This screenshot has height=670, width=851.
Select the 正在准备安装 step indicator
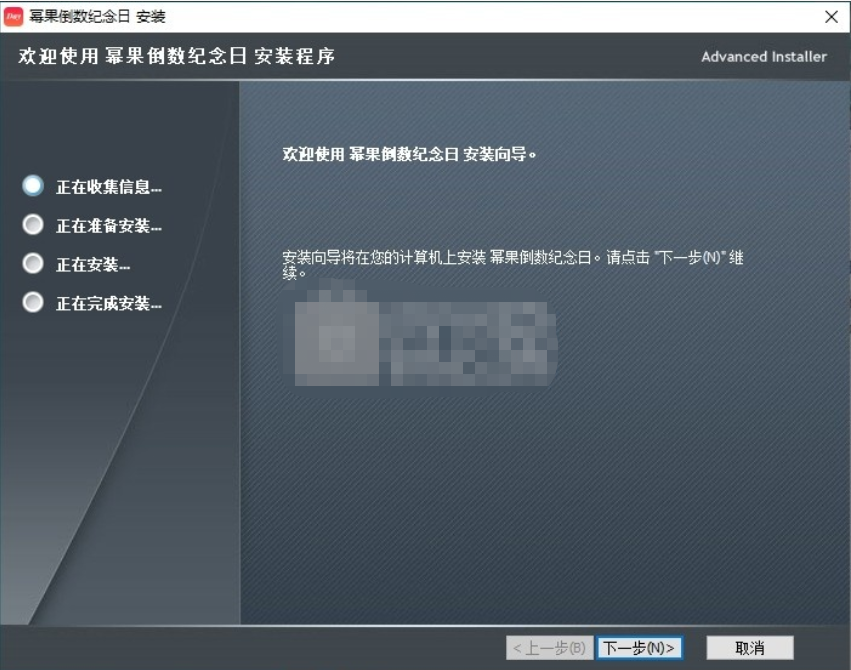33,225
